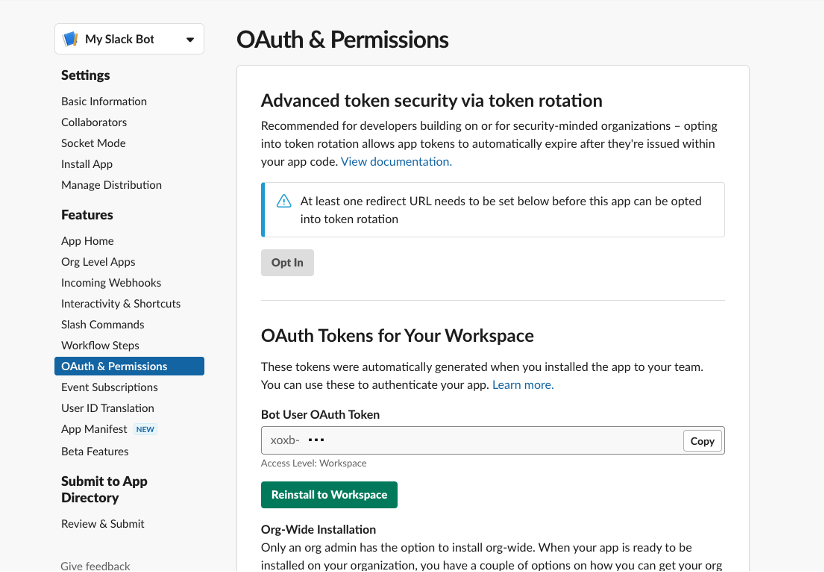The width and height of the screenshot is (824, 572).
Task: Follow the Learn more link
Action: click(523, 385)
